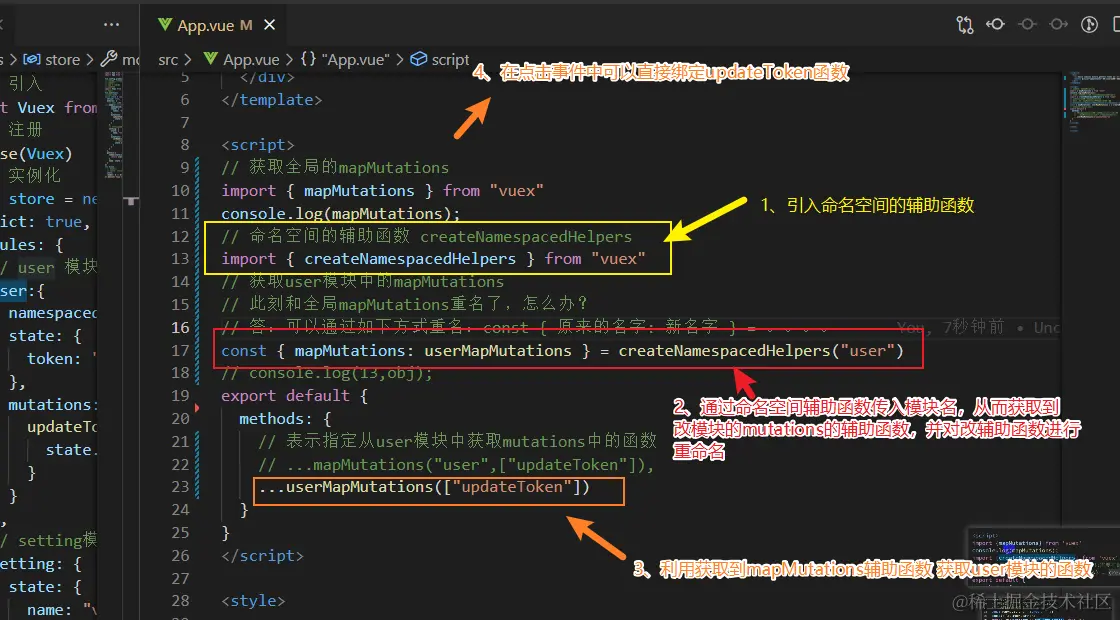Screen dimensions: 1120x620
Task: Click // console.log(13,obj); comment line
Action: coord(327,373)
